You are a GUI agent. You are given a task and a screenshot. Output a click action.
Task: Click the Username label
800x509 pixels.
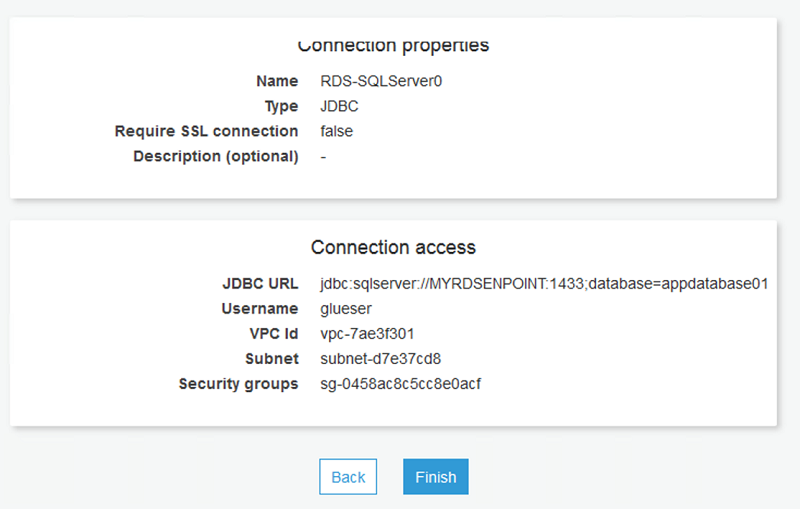pos(260,308)
